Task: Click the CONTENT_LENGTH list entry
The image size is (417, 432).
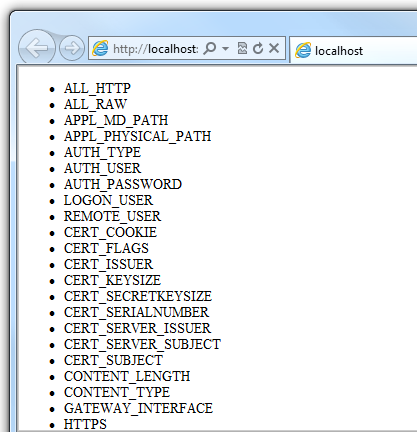Action: click(x=127, y=376)
